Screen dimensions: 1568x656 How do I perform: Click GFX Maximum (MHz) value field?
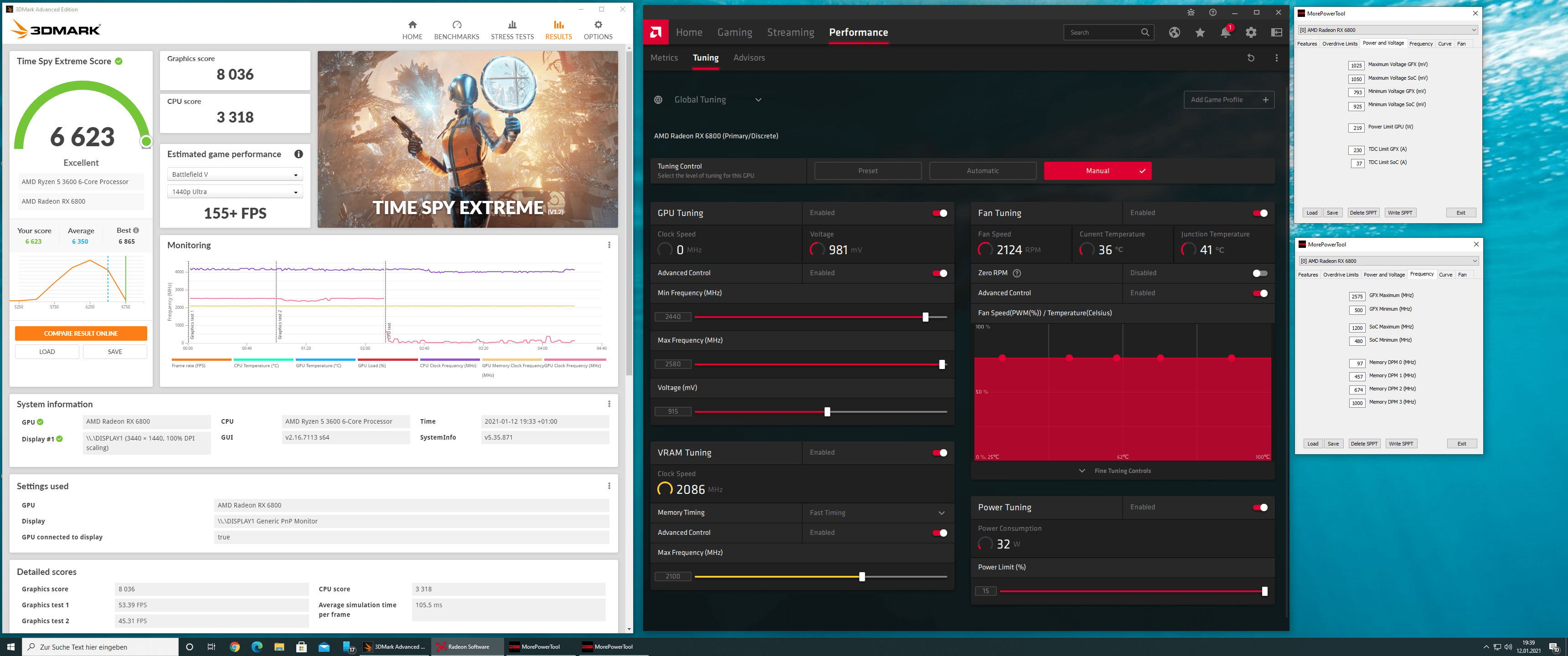(1357, 297)
